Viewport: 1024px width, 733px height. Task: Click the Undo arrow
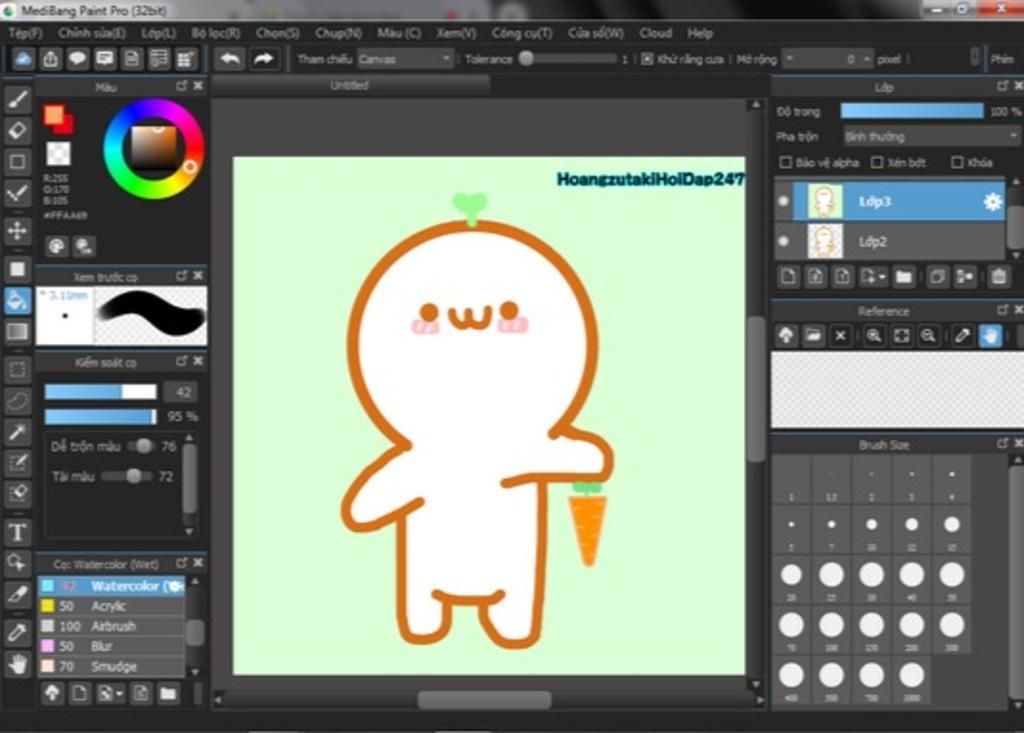click(230, 59)
